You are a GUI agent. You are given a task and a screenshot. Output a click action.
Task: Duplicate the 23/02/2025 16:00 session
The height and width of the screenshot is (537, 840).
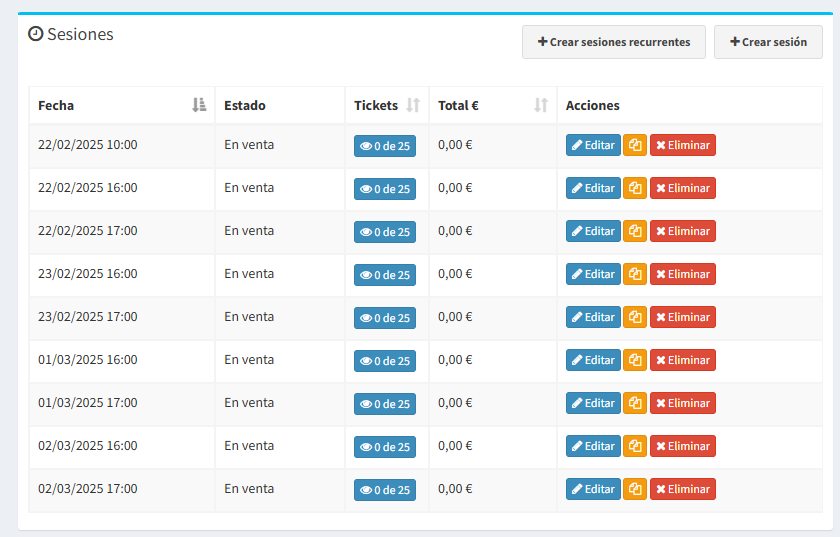click(x=635, y=274)
